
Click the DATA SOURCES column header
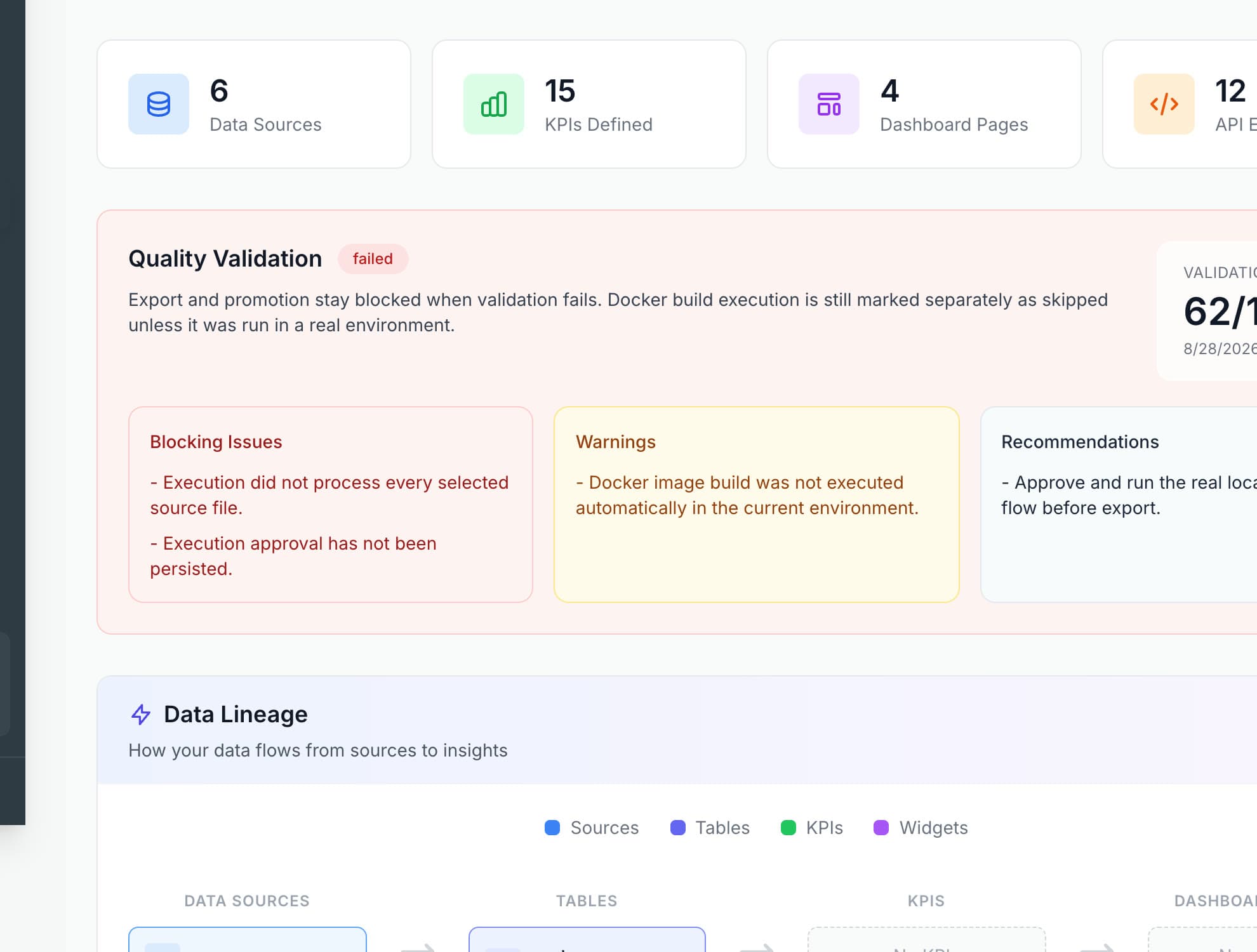pyautogui.click(x=247, y=901)
